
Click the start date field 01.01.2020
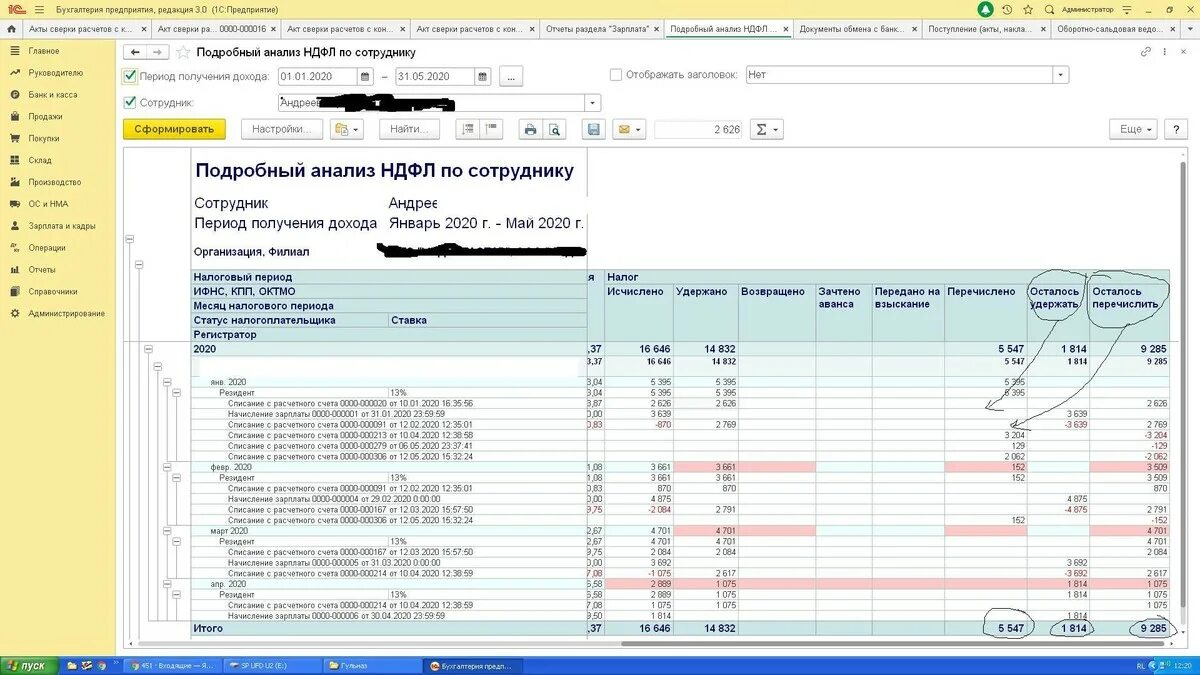(x=318, y=76)
